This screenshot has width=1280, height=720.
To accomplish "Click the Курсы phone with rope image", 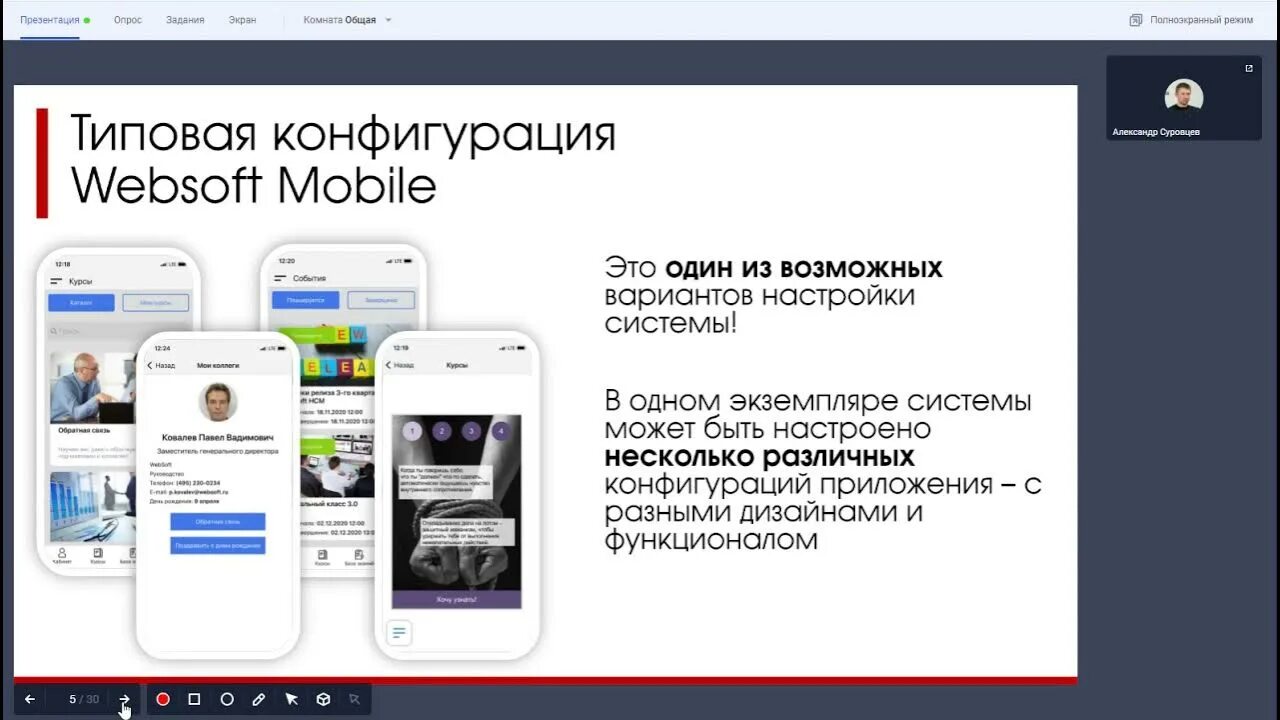I will [457, 495].
